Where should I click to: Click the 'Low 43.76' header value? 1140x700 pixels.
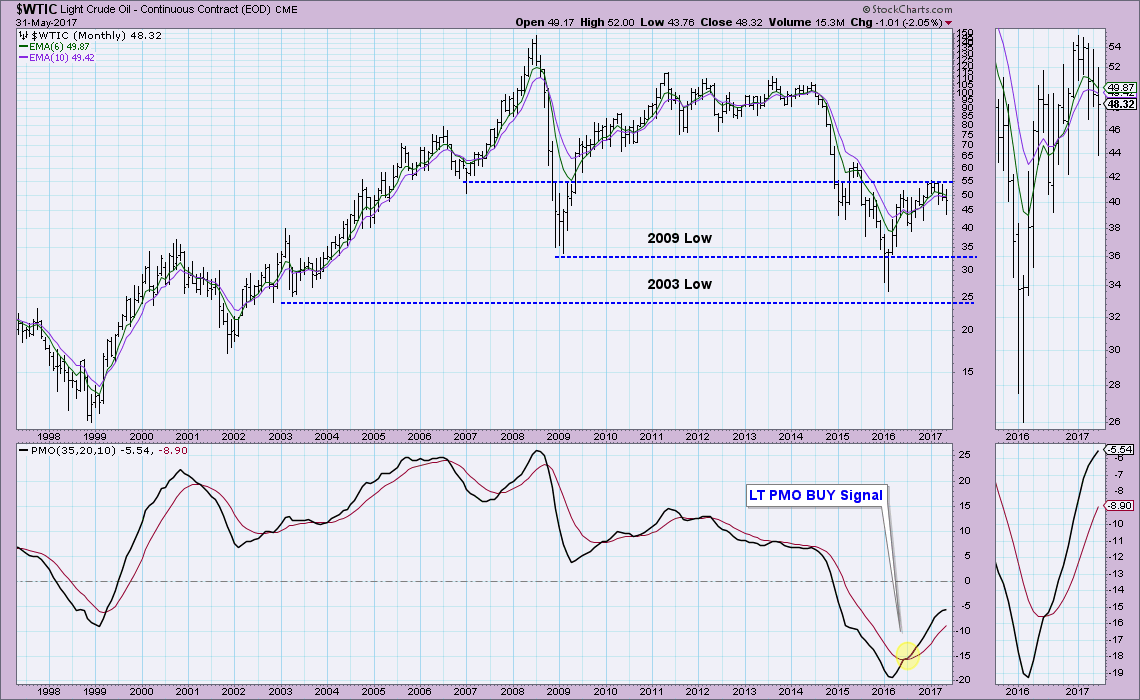(x=667, y=23)
